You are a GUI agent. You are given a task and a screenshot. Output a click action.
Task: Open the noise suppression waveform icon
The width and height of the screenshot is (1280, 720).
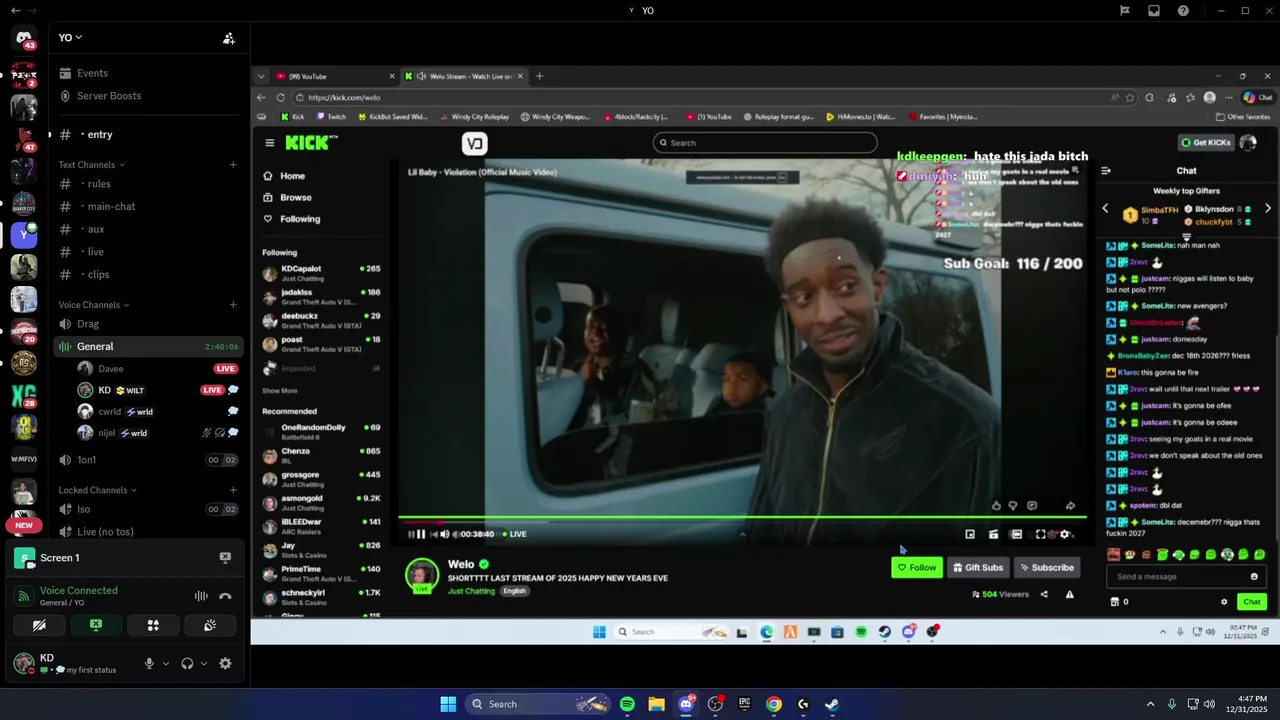(x=201, y=596)
